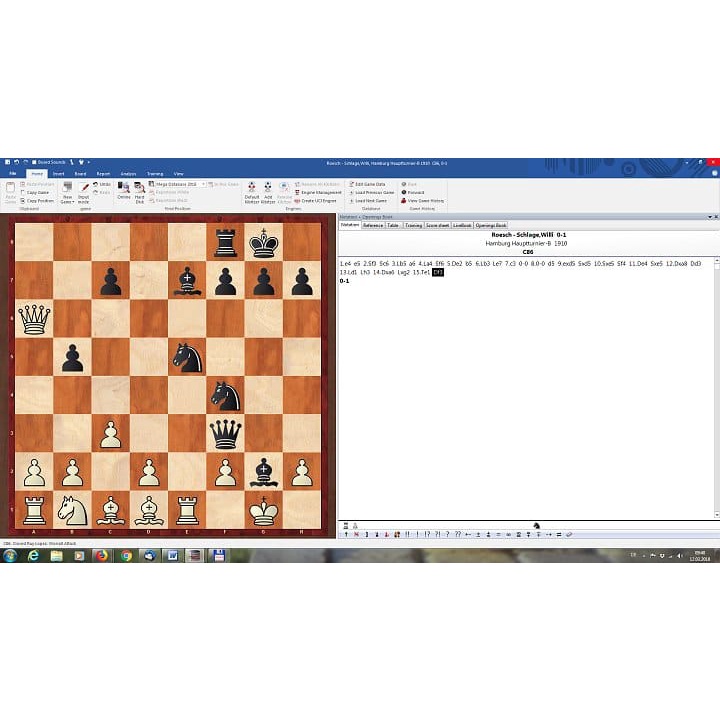720x720 pixels.
Task: Select the Reference tab in notation pane
Action: (x=373, y=225)
